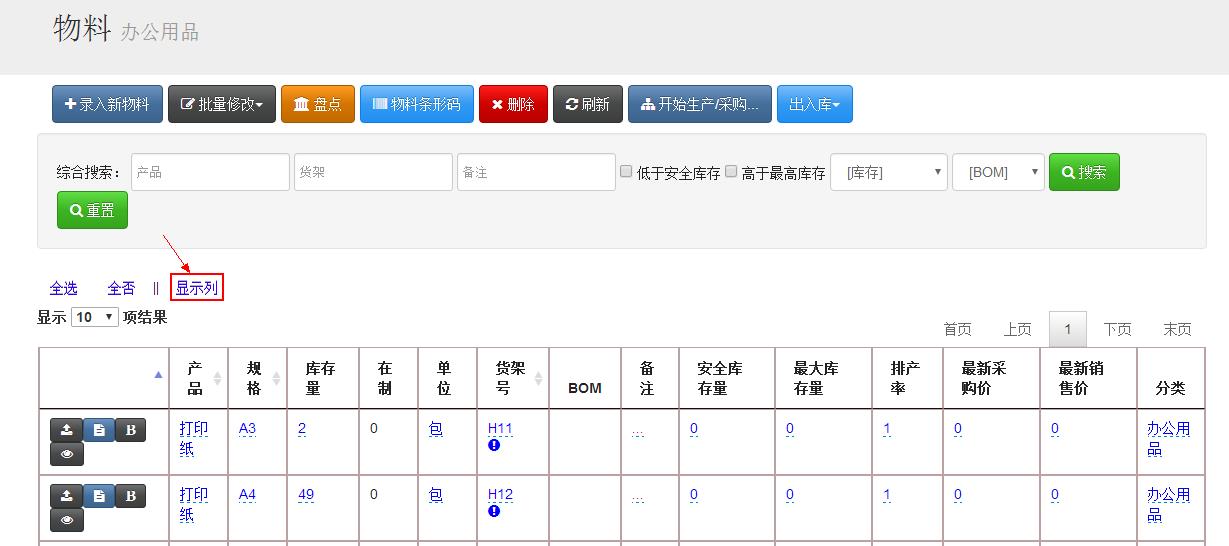Click the warning icon under shelf H11

[494, 445]
